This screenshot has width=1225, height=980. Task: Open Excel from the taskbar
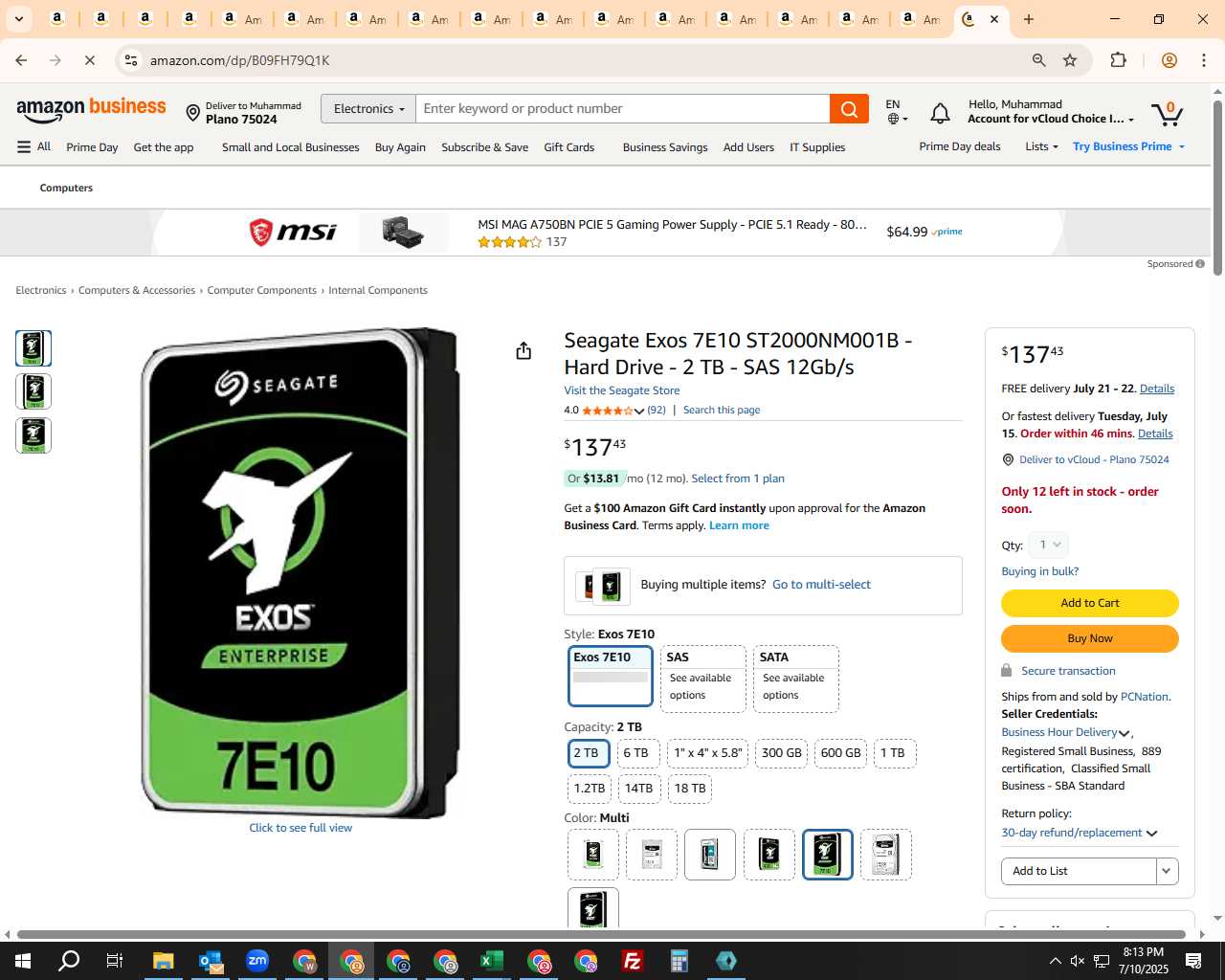point(492,961)
